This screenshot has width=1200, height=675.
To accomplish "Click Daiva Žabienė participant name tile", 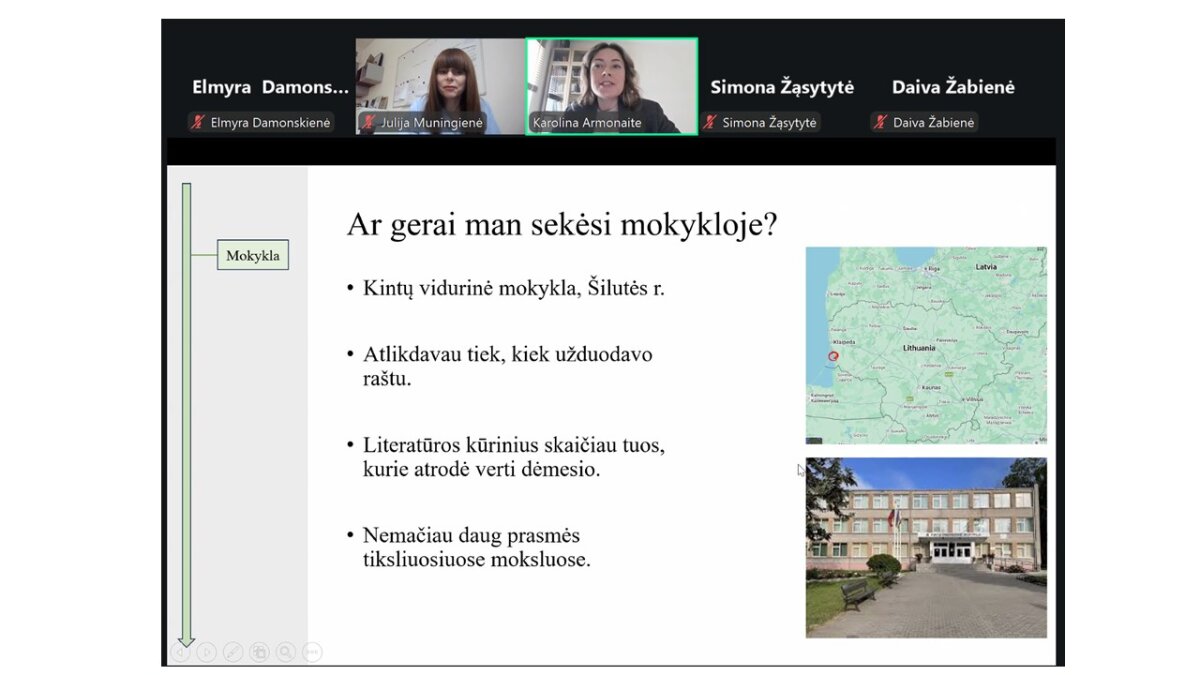I will (x=952, y=87).
